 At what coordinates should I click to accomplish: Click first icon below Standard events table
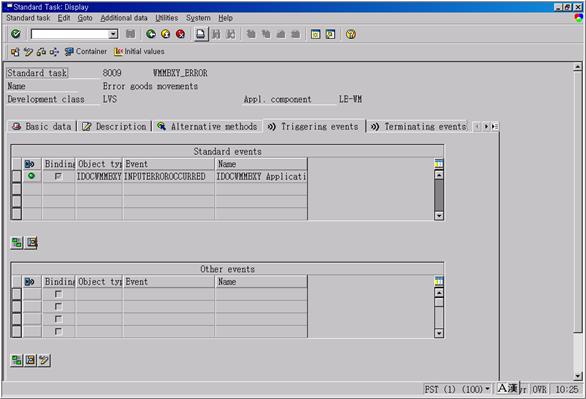tap(16, 243)
